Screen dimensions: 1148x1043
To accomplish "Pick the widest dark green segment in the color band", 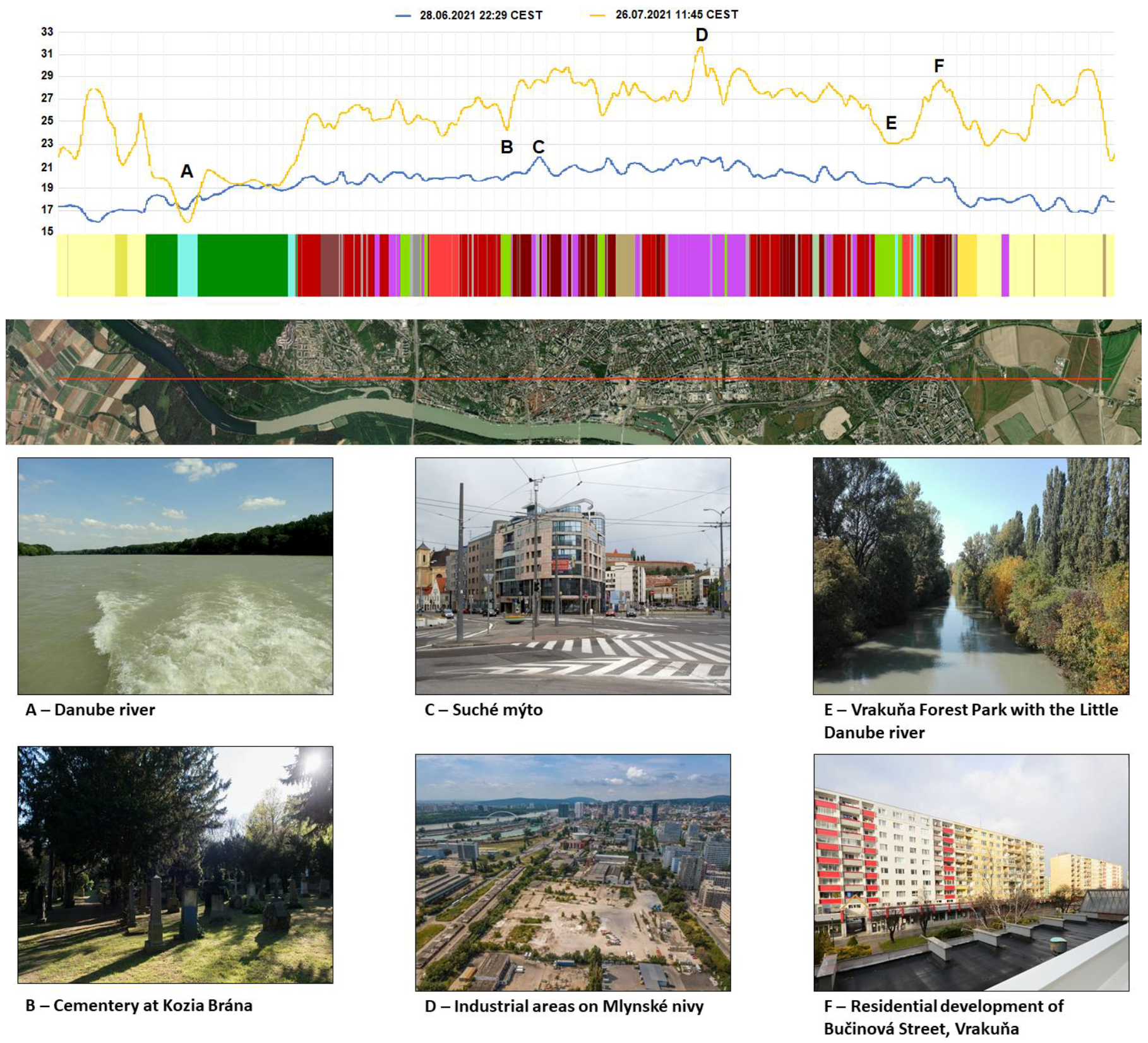I will 242,265.
